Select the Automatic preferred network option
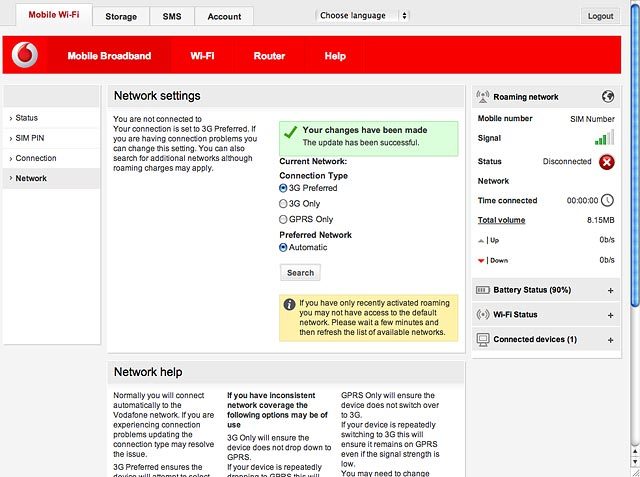 point(283,248)
